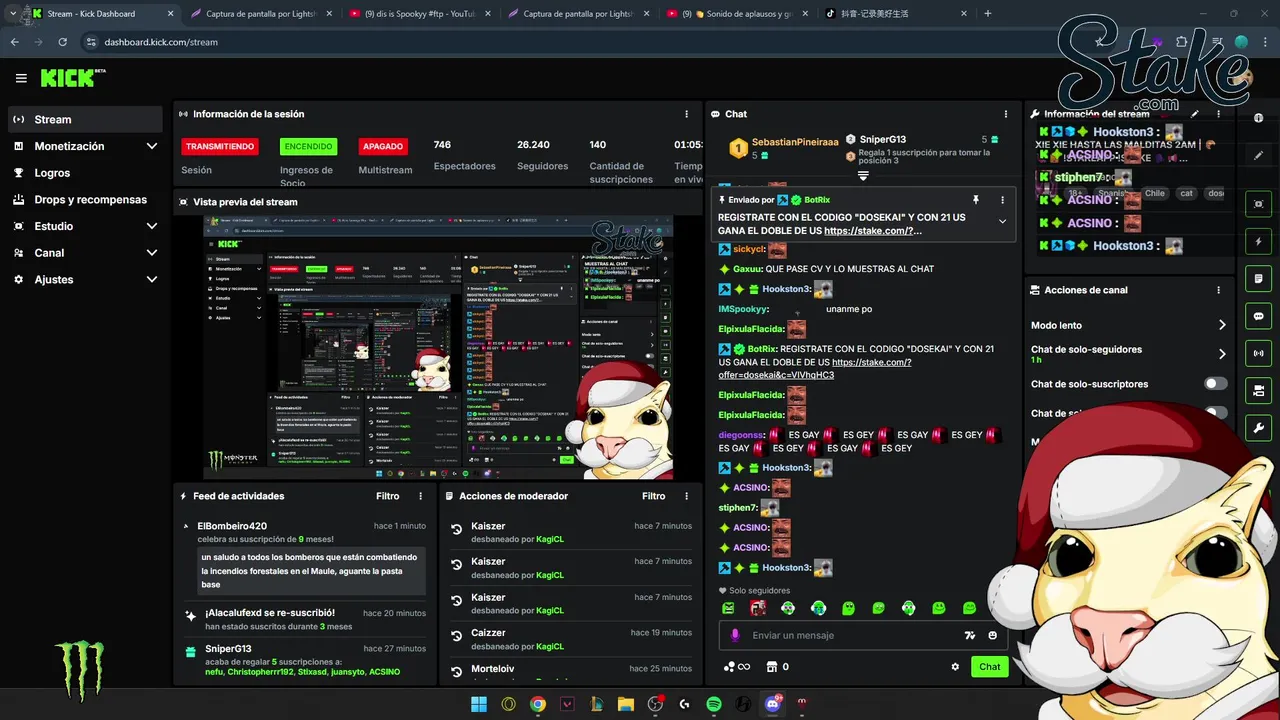Click the TRANSMITIENDO status badge
The height and width of the screenshot is (720, 1280).
pyautogui.click(x=220, y=146)
